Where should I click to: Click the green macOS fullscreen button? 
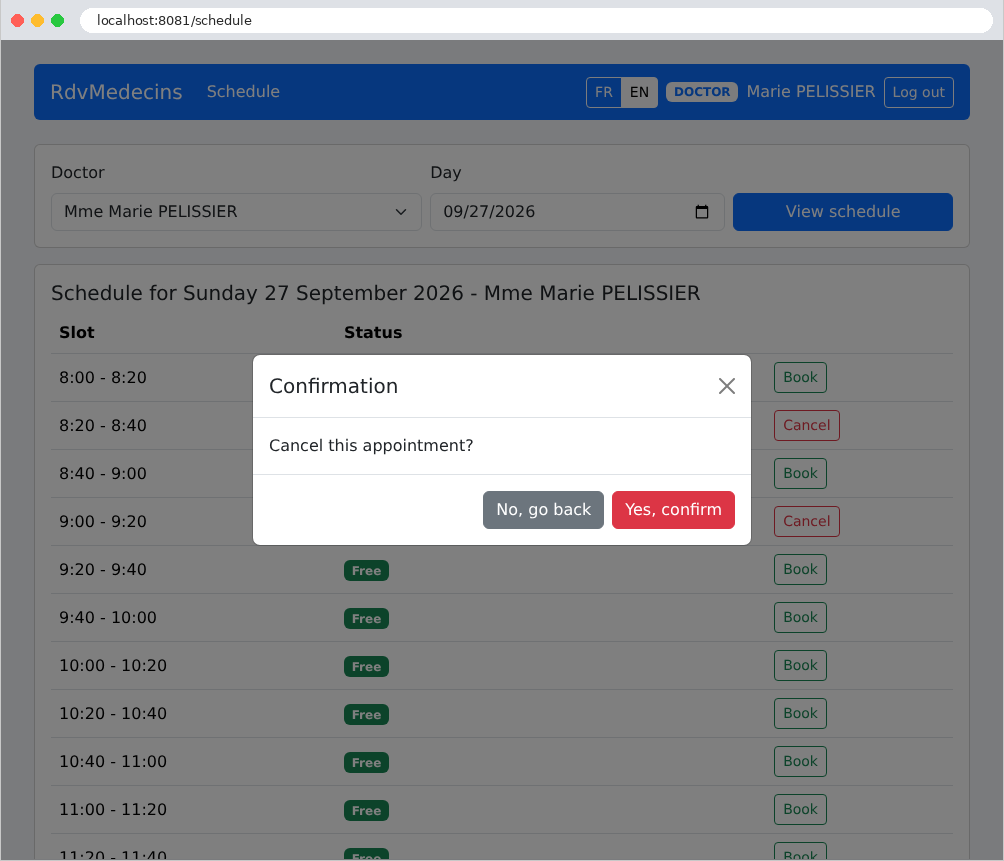click(x=58, y=20)
